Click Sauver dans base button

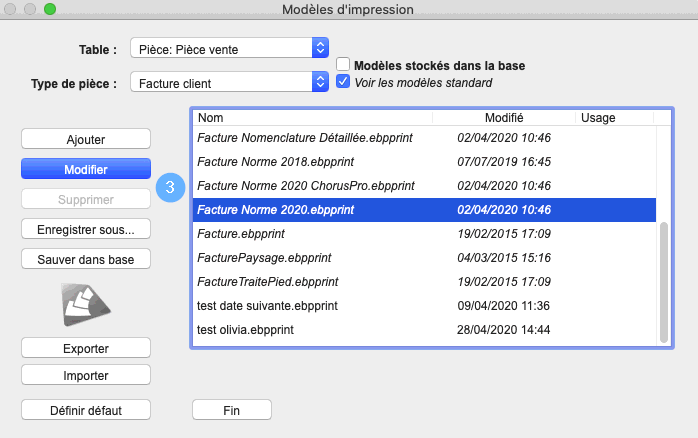click(86, 259)
